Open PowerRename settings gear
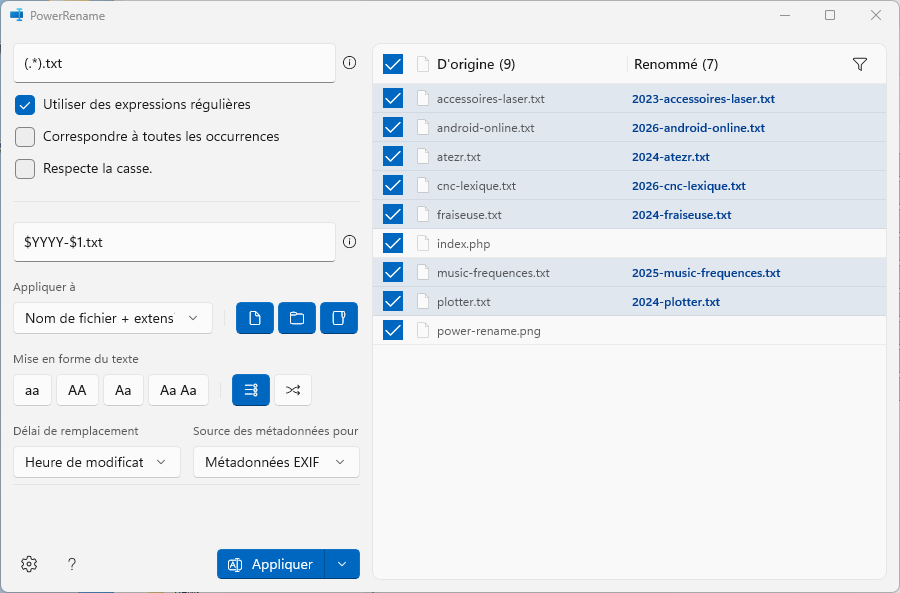Screen dimensions: 900x593 (29, 564)
